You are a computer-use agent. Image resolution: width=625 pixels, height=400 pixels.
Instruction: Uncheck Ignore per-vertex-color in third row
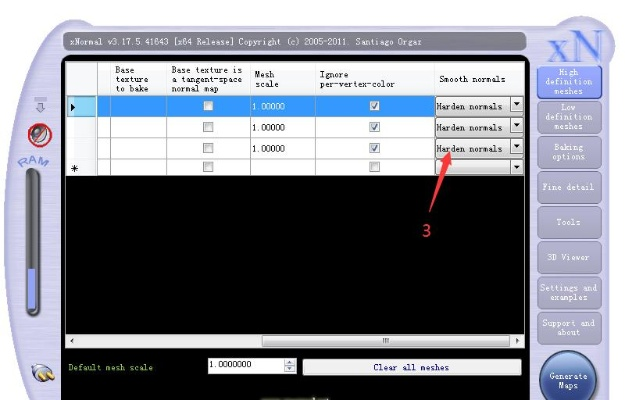point(374,148)
